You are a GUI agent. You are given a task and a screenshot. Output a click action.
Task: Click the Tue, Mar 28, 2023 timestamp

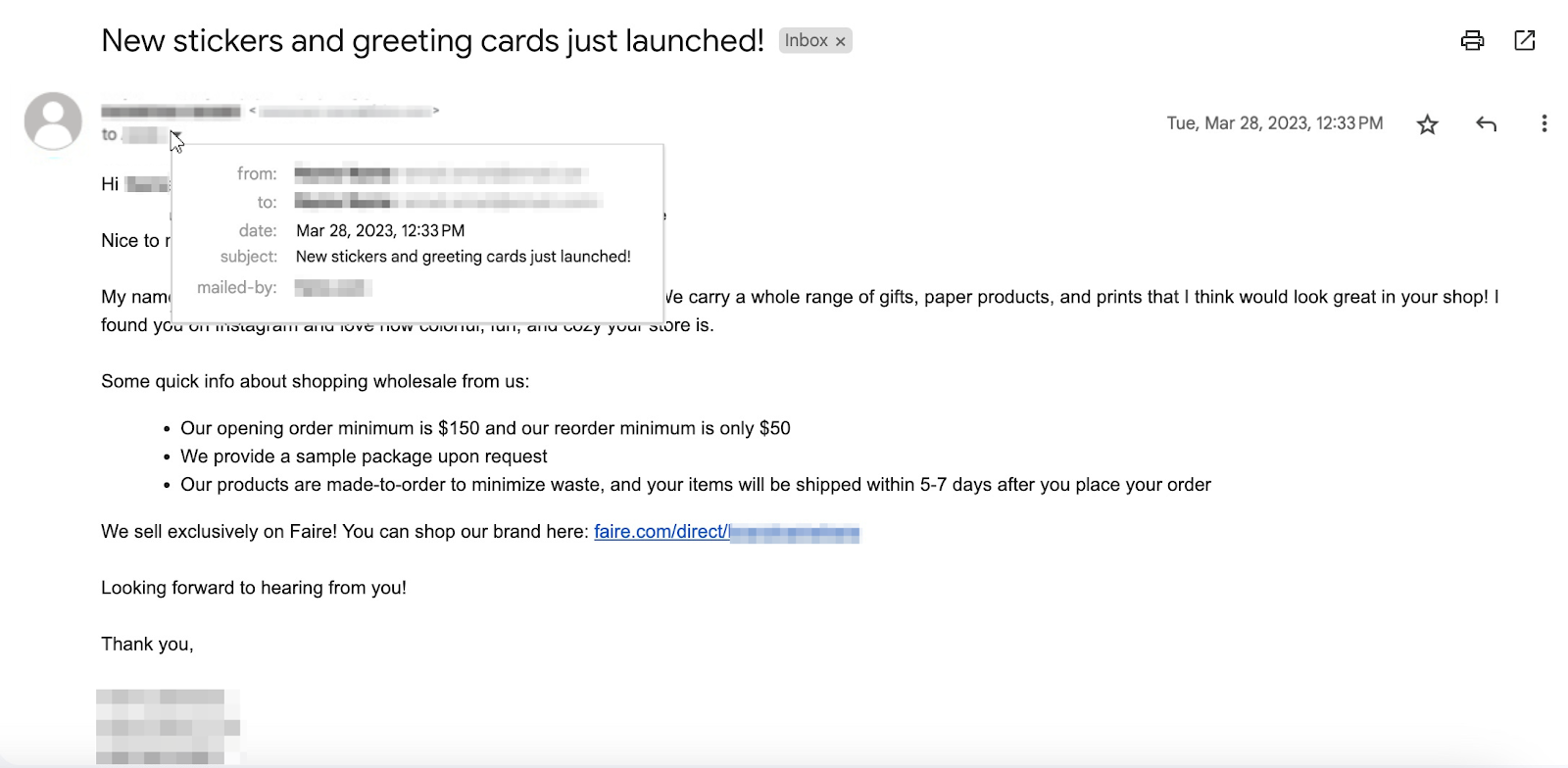pyautogui.click(x=1274, y=123)
